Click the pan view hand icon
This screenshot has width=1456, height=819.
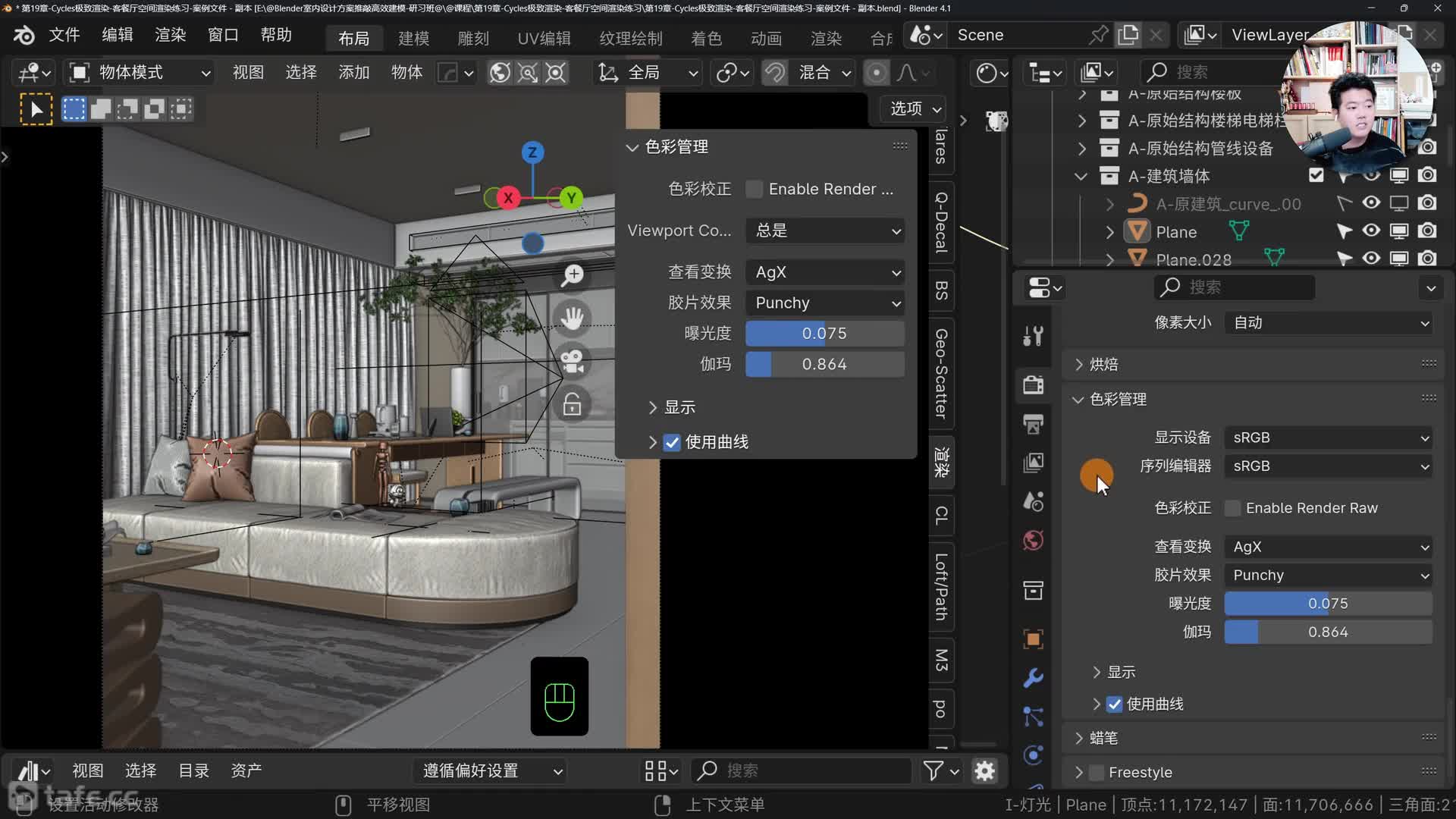[573, 318]
